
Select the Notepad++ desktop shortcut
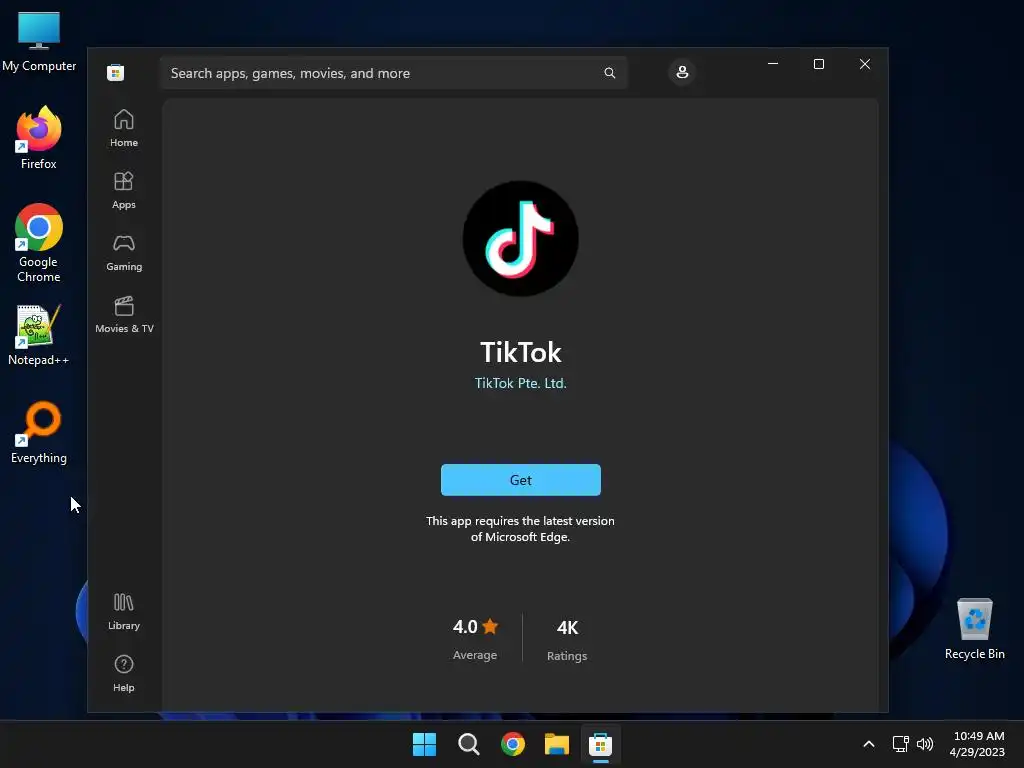click(x=39, y=335)
